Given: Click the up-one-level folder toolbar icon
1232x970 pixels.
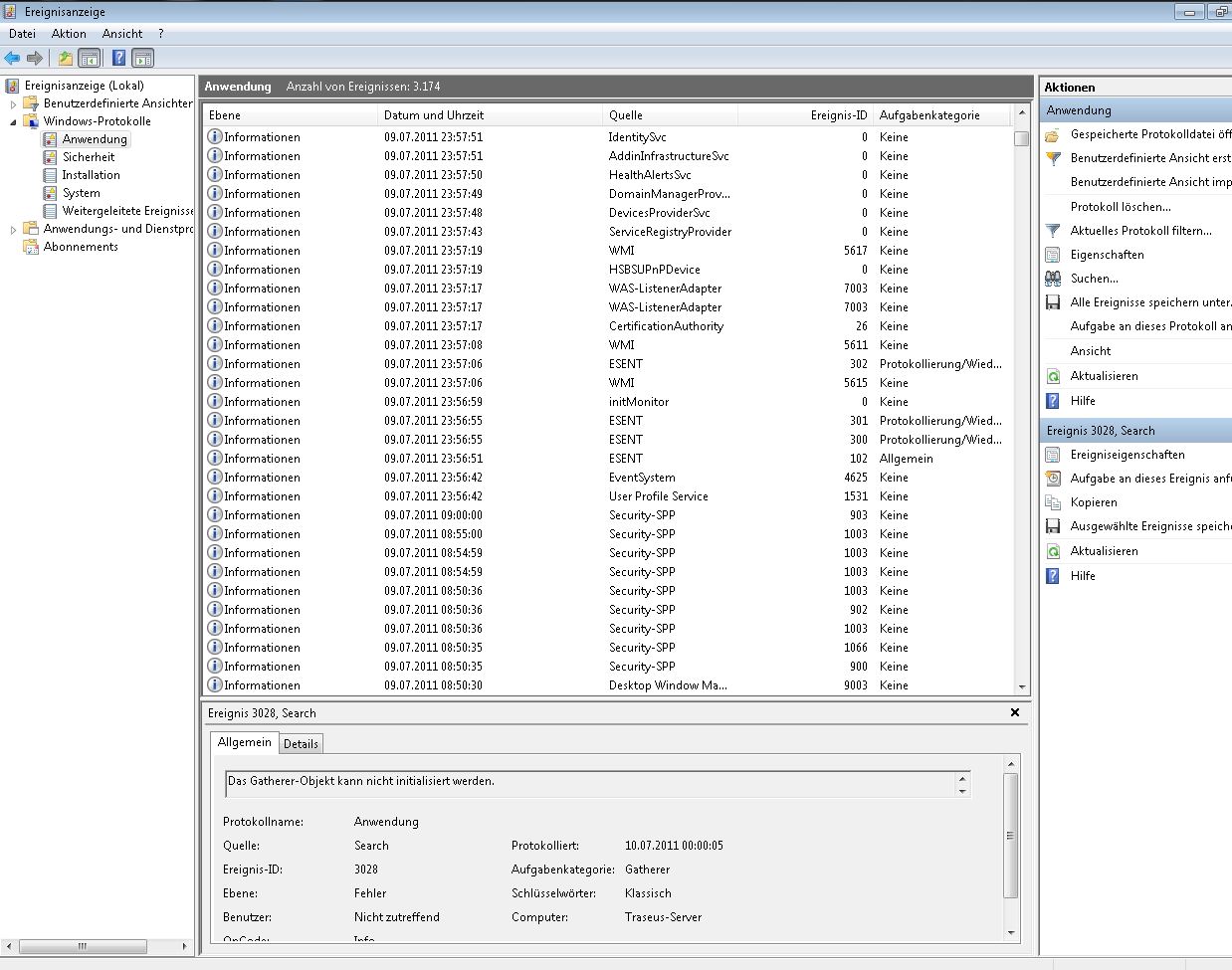Looking at the screenshot, I should pyautogui.click(x=66, y=59).
